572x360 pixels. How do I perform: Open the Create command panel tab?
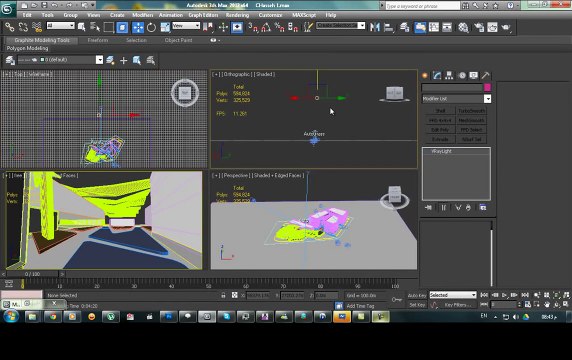[x=425, y=76]
